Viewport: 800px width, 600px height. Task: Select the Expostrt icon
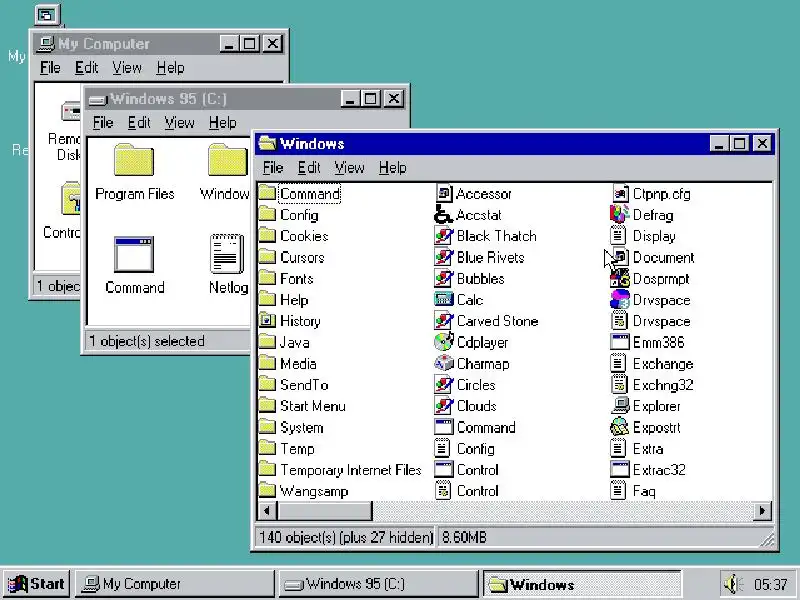(x=619, y=428)
